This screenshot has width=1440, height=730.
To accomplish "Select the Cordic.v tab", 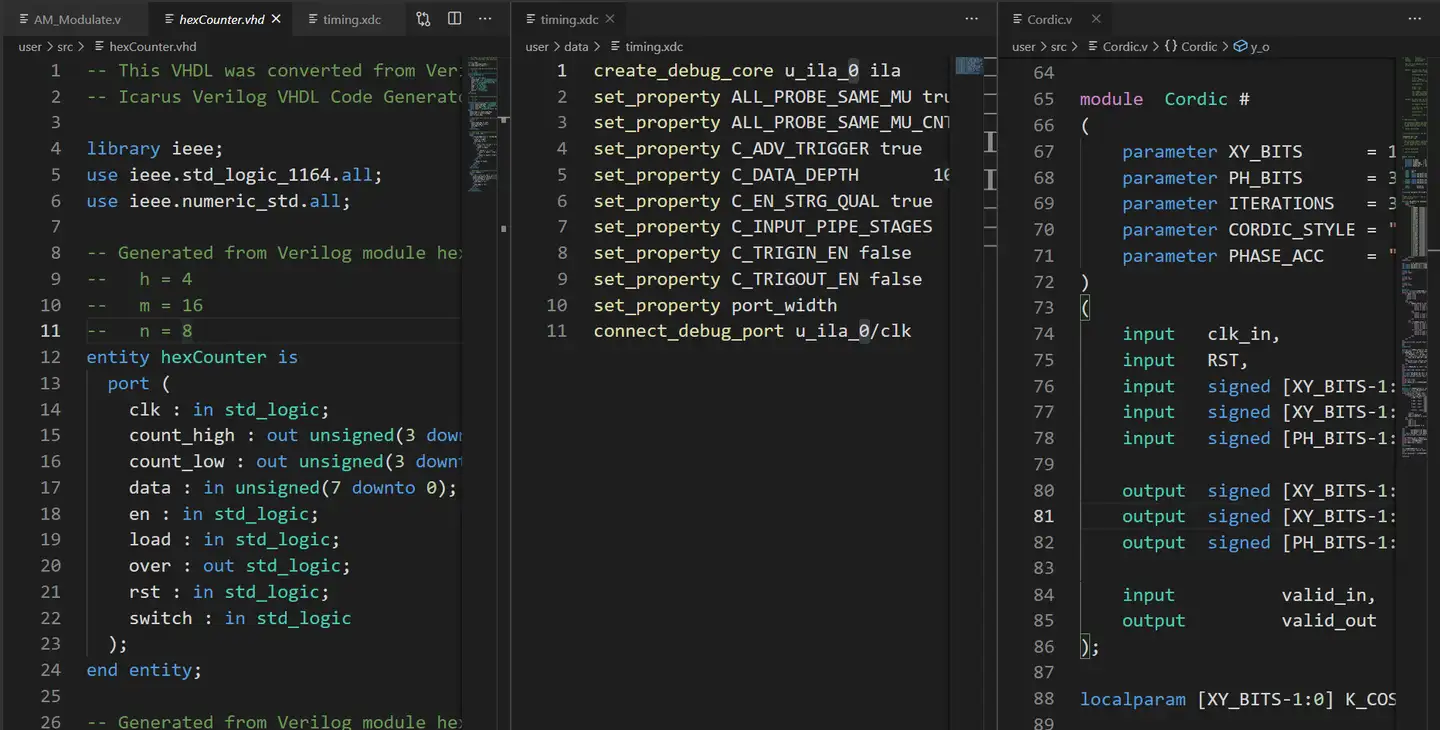I will 1049,19.
